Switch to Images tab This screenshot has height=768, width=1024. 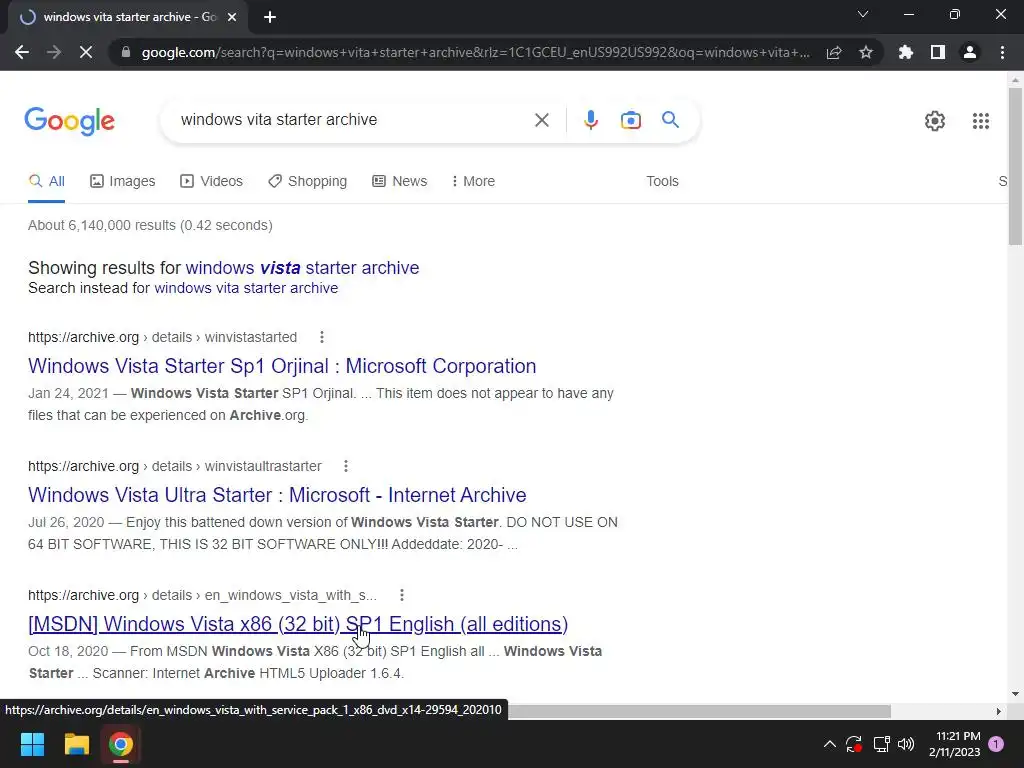123,182
